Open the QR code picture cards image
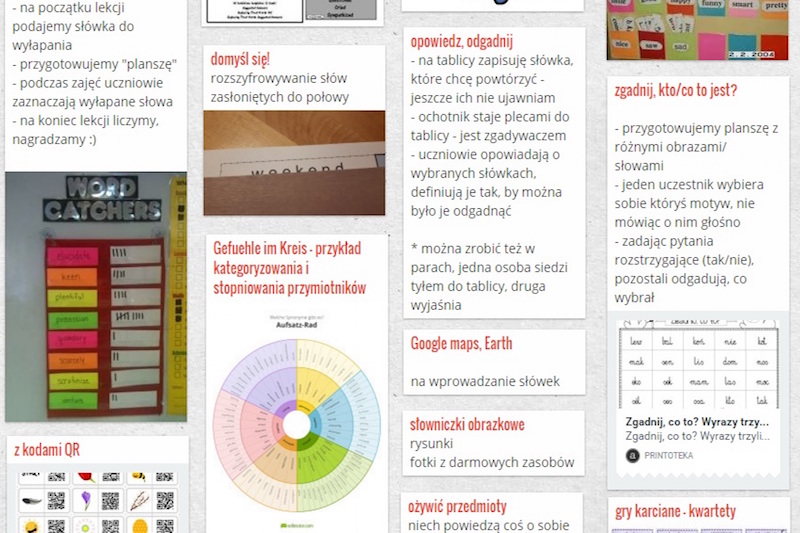 coord(97,501)
